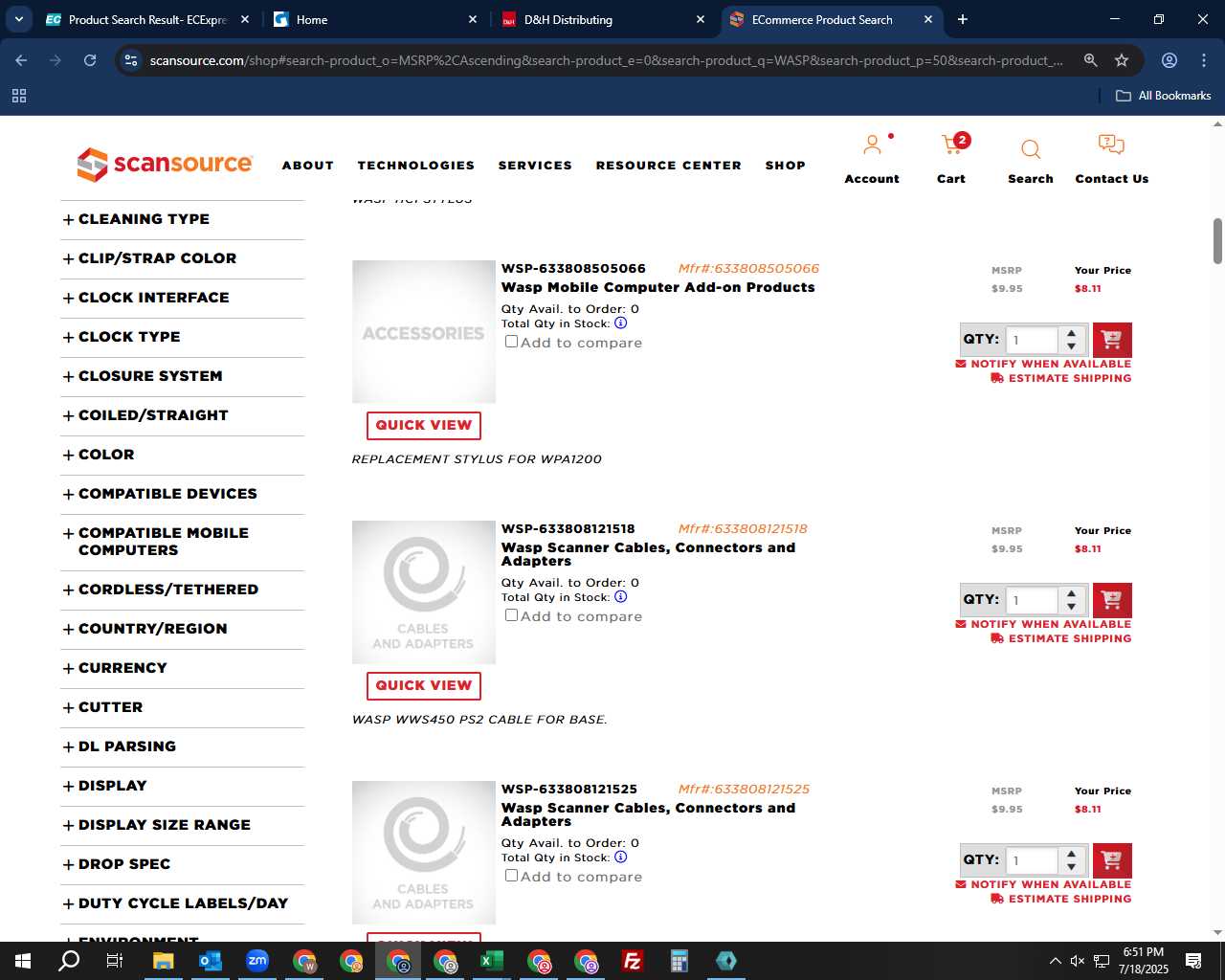The image size is (1225, 980).
Task: Open Wasp Mobile Computer Add-on Products link
Action: coord(658,287)
